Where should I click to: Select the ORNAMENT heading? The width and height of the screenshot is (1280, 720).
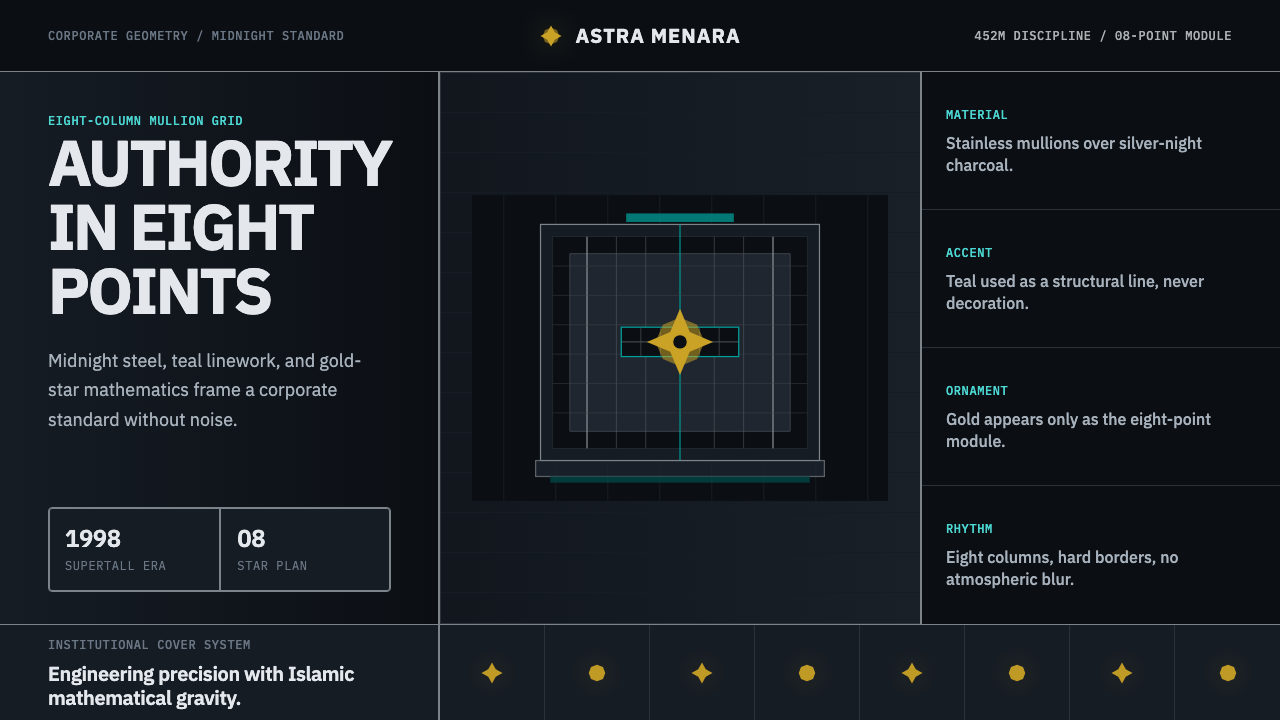pos(977,391)
